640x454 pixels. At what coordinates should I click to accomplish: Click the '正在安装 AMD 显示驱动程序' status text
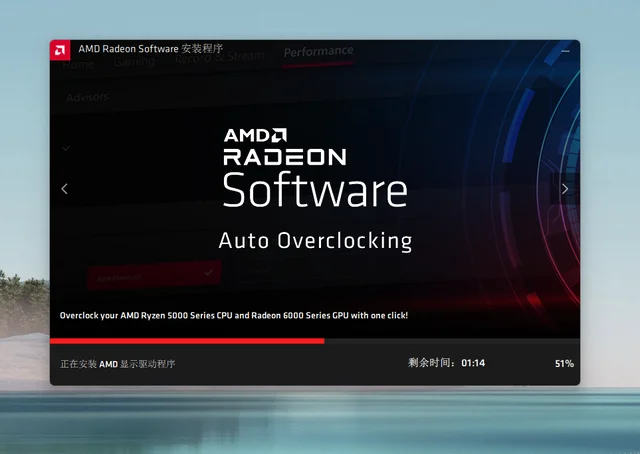(x=118, y=364)
